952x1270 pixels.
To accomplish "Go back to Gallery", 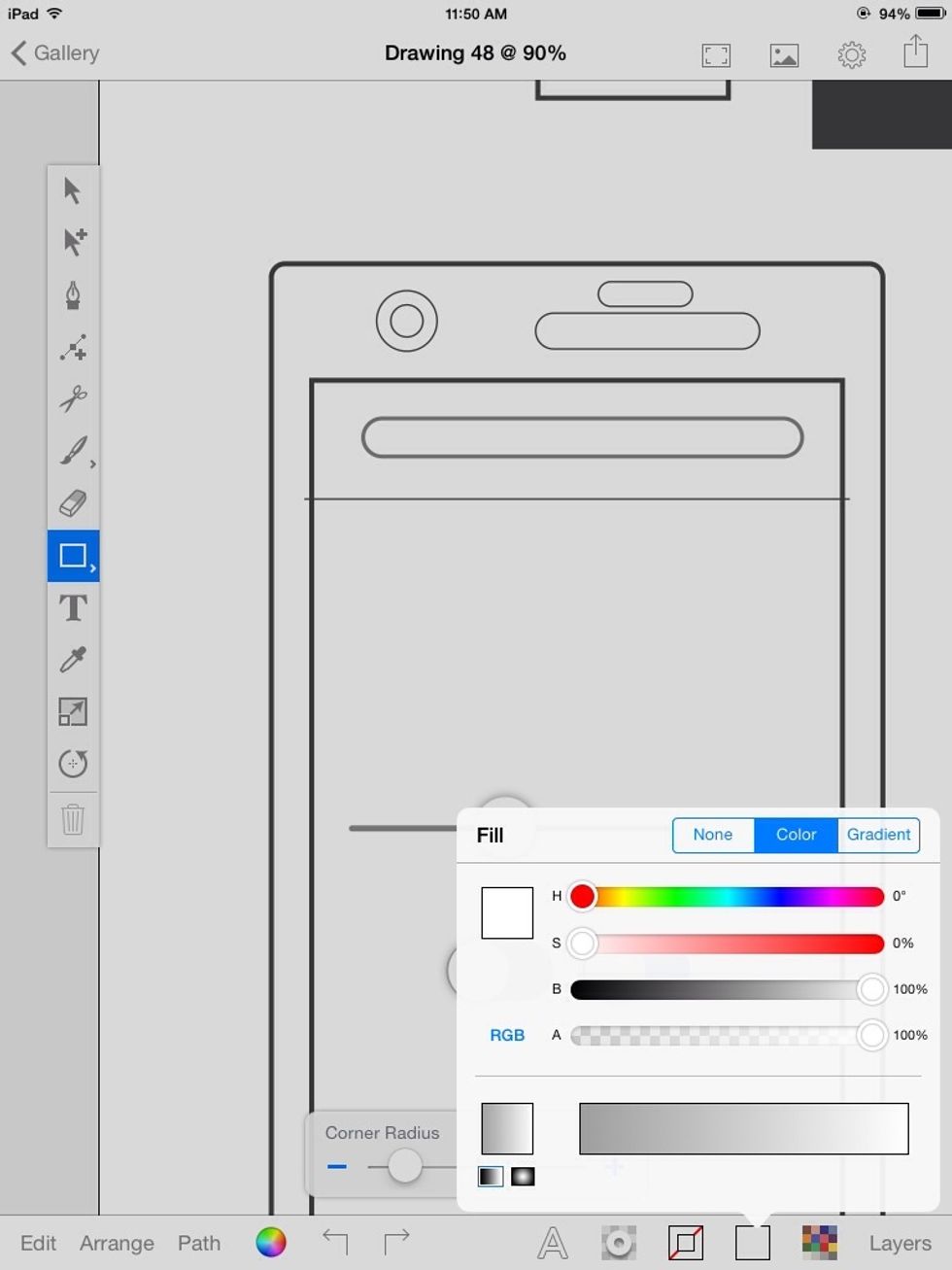I will tap(55, 53).
